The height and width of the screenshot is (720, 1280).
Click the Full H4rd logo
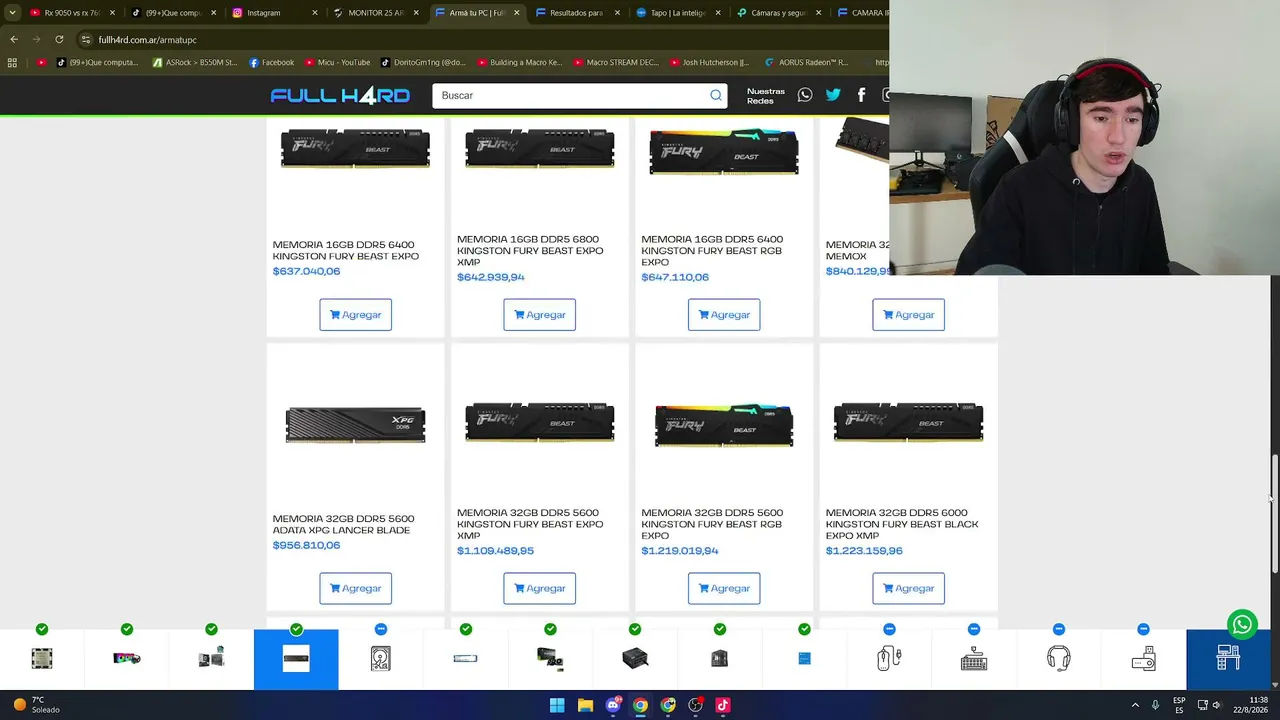pyautogui.click(x=340, y=95)
